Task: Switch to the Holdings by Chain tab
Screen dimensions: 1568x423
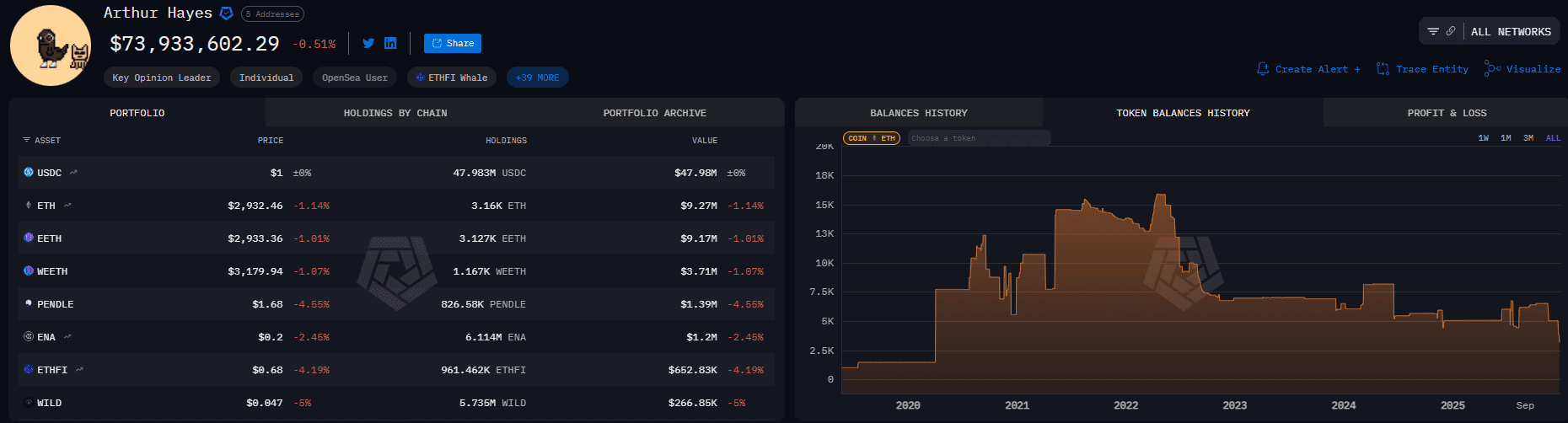Action: (x=395, y=113)
